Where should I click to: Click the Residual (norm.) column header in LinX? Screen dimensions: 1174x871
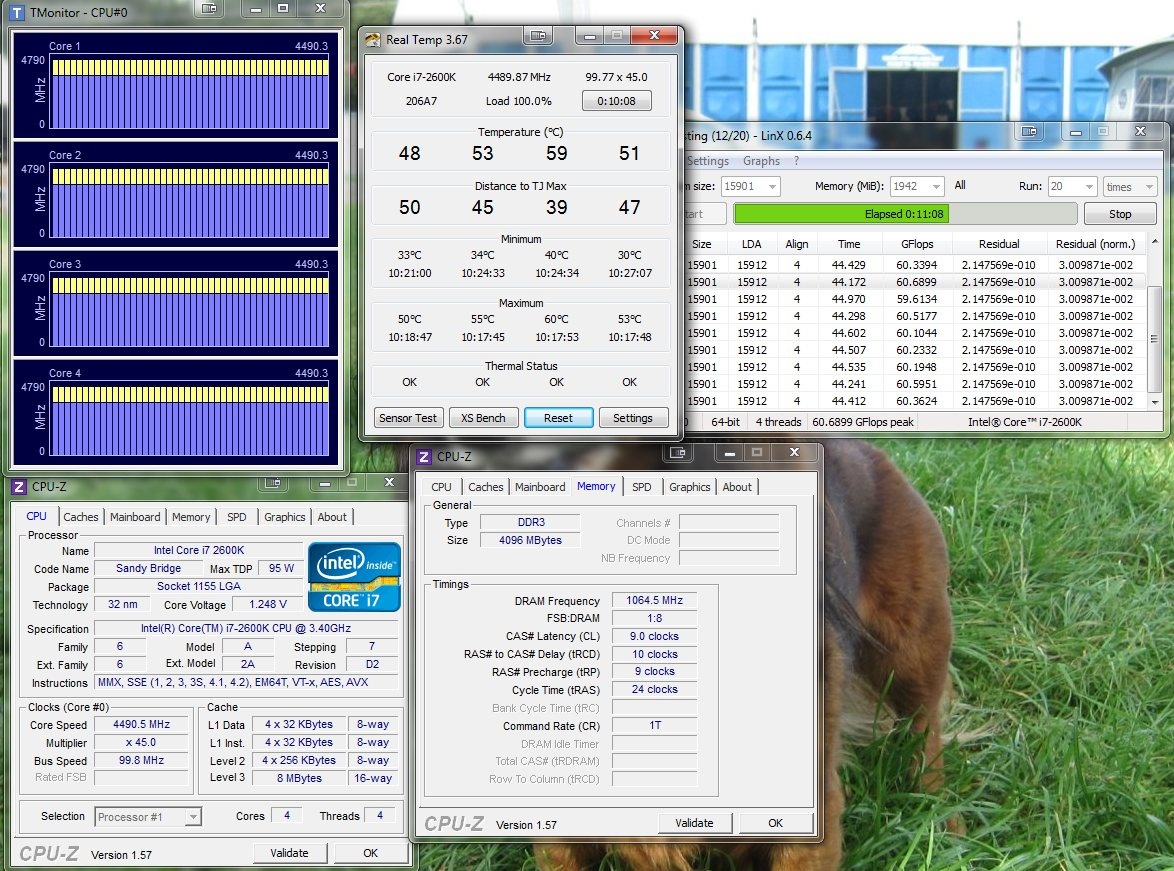(x=1095, y=244)
